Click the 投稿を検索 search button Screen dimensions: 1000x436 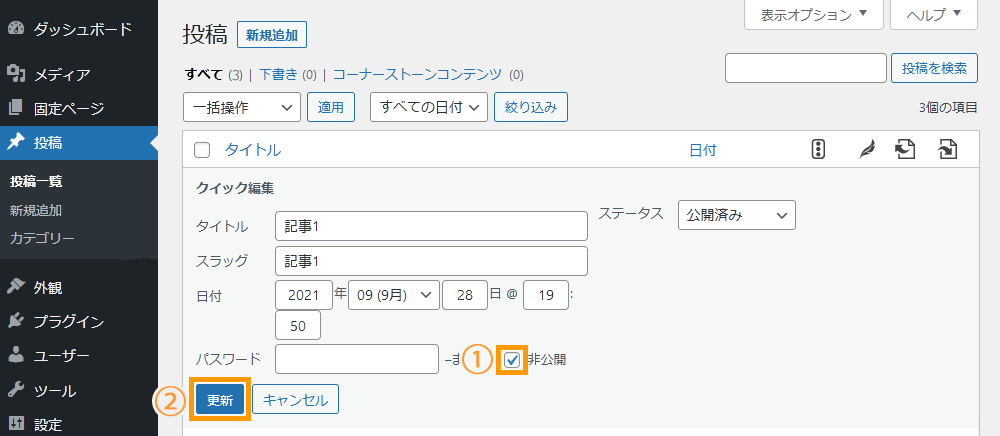tap(934, 68)
